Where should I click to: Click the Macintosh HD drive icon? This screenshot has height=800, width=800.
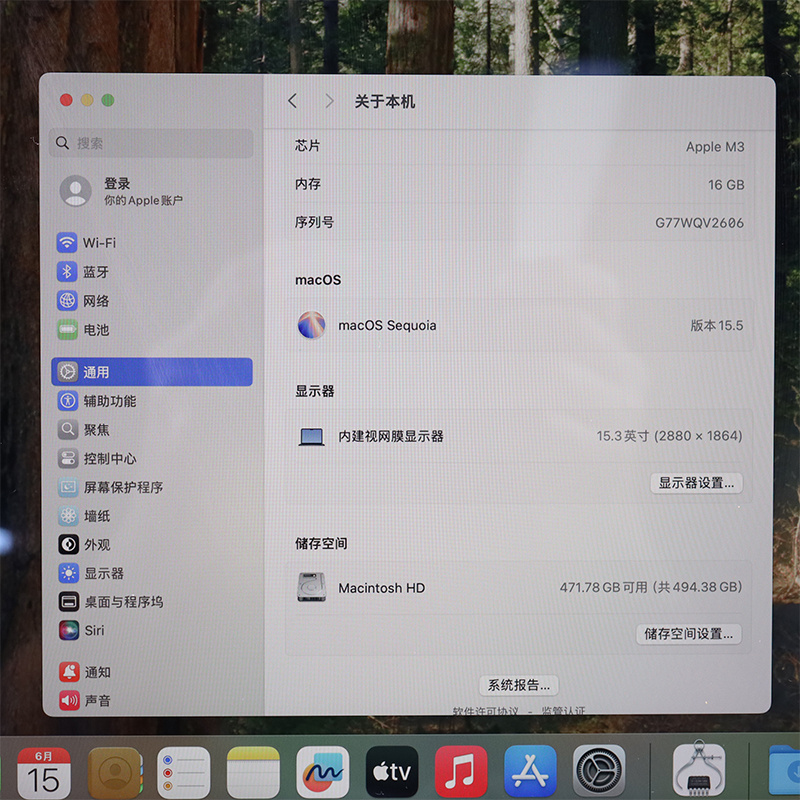point(311,587)
